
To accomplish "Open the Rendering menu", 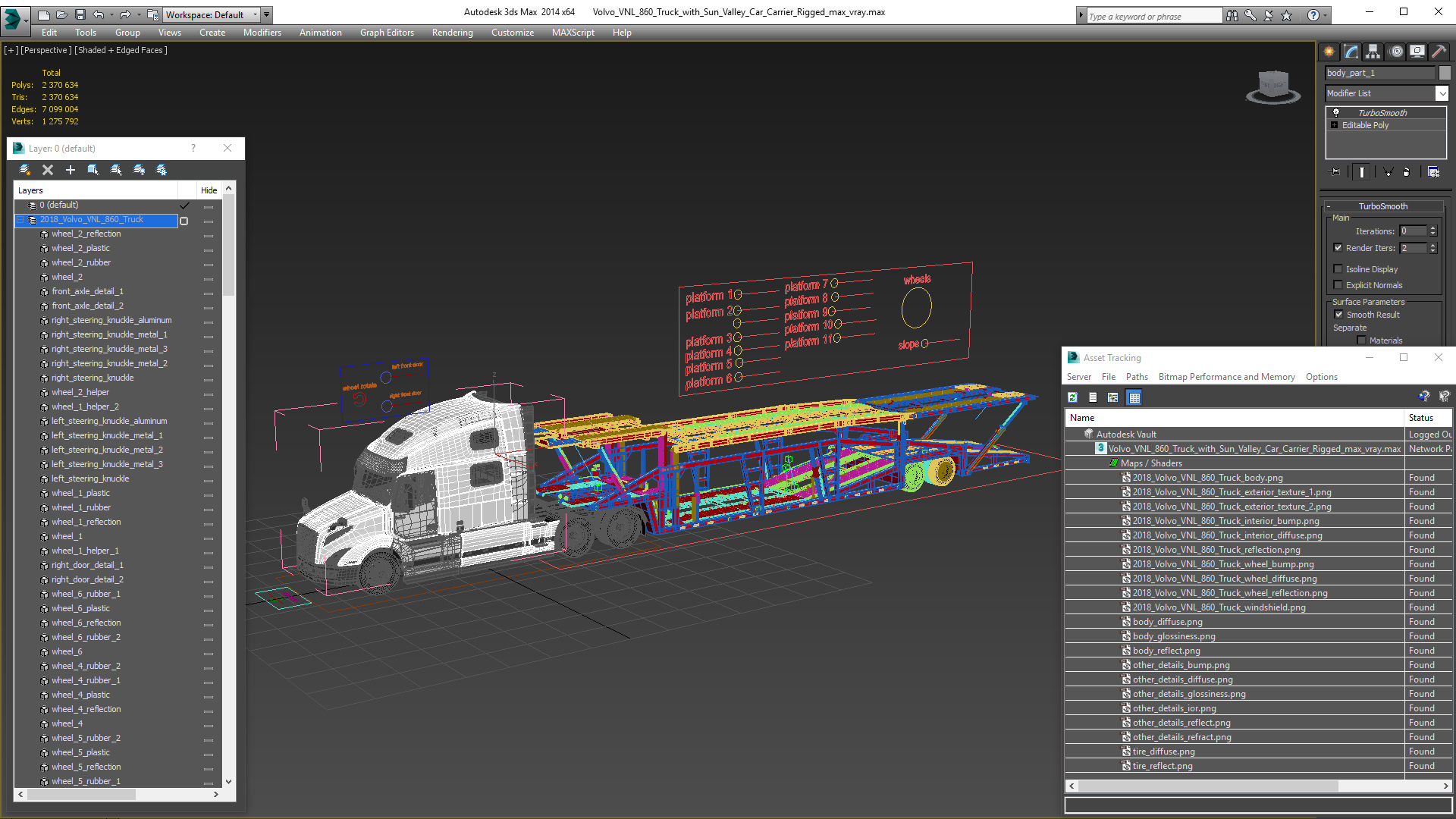I will coord(453,33).
